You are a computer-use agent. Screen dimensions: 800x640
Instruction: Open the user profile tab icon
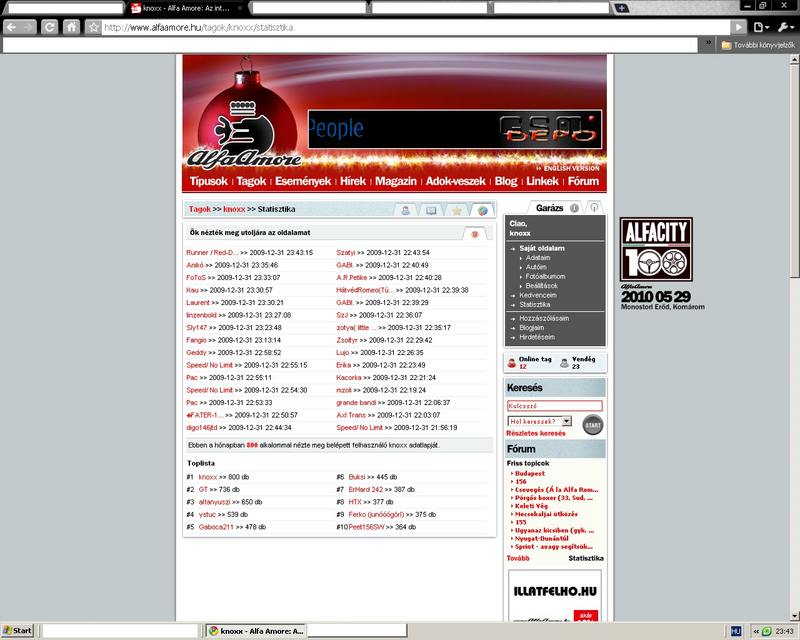coord(407,210)
